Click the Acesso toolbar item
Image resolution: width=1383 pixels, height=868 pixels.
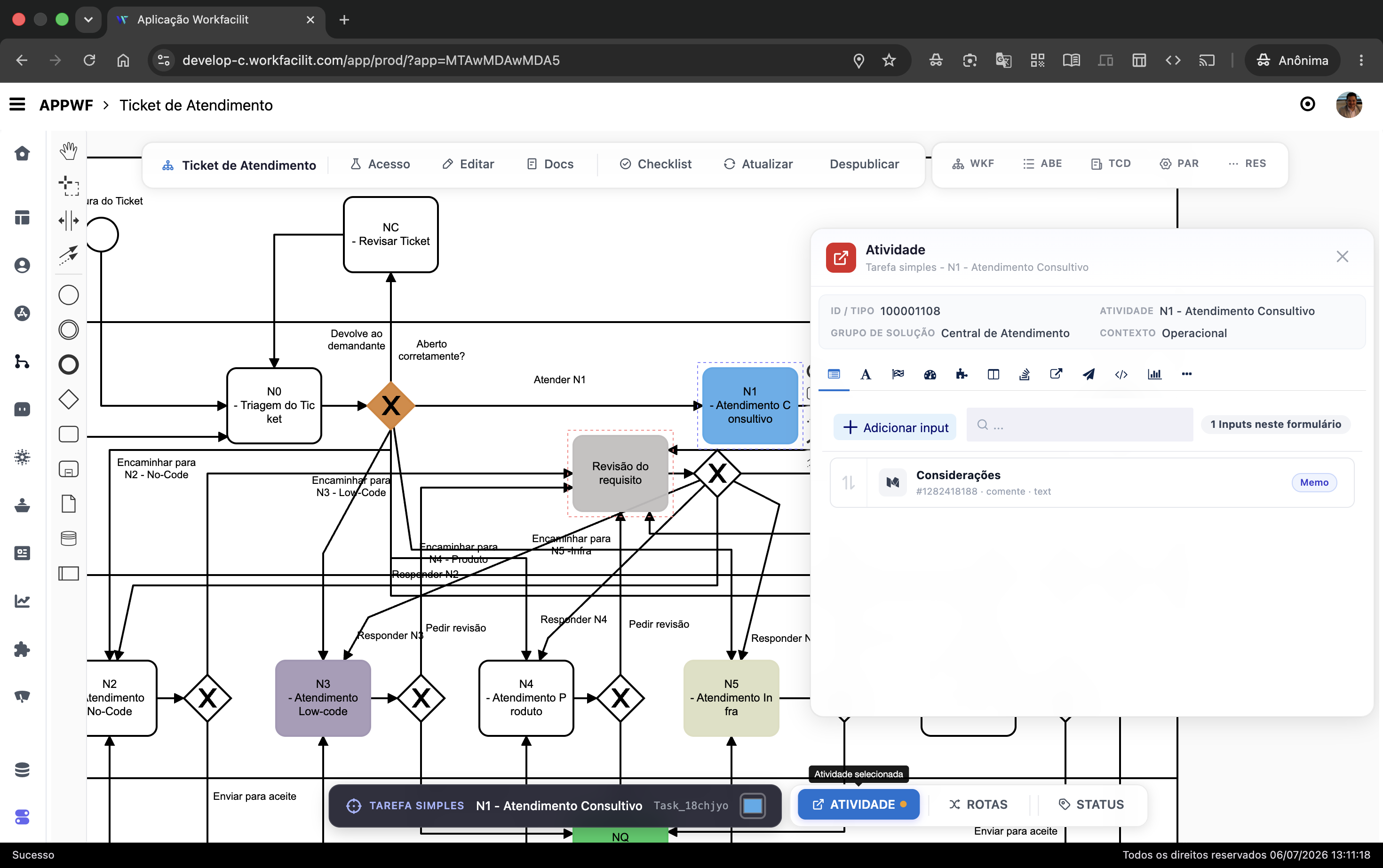[x=380, y=164]
